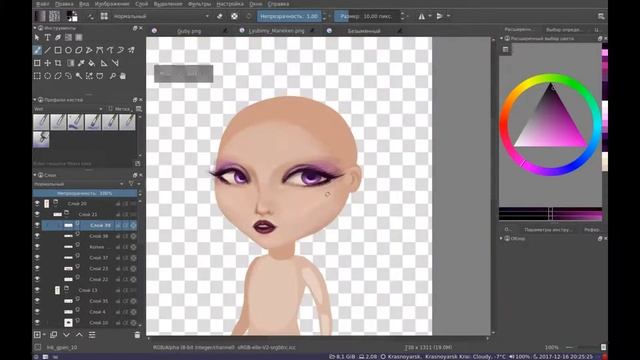Toggle visibility of layer Слой 37
Image resolution: width=640 pixels, height=360 pixels.
pyautogui.click(x=37, y=258)
